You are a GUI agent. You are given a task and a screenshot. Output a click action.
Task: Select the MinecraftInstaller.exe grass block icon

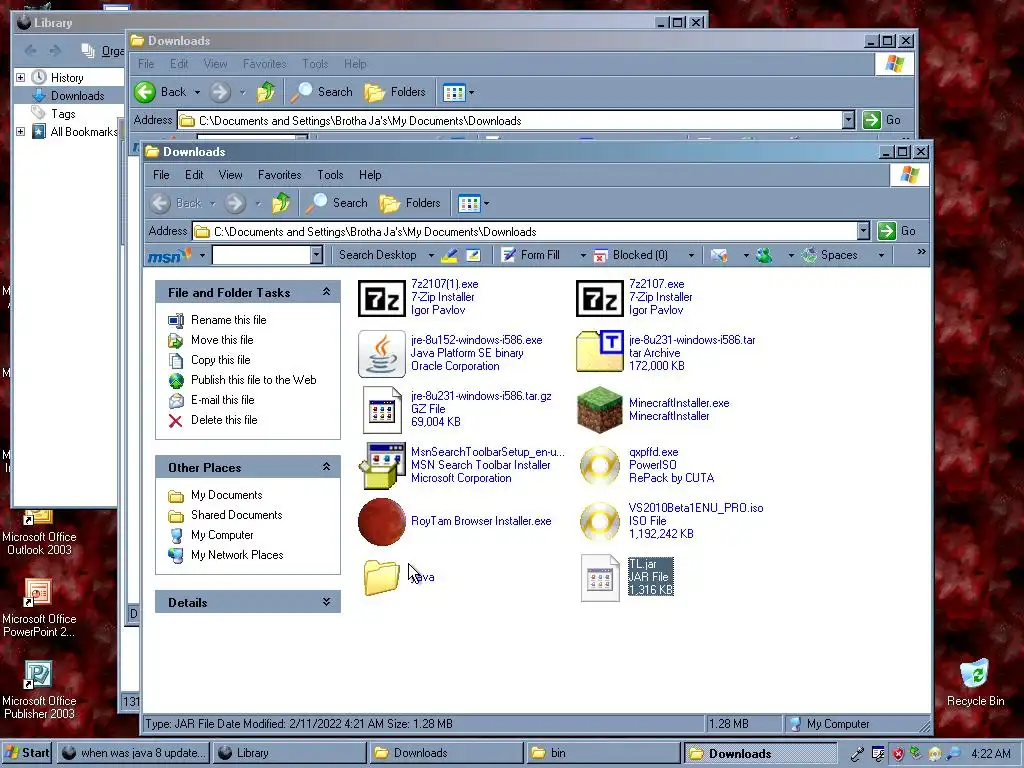(600, 409)
